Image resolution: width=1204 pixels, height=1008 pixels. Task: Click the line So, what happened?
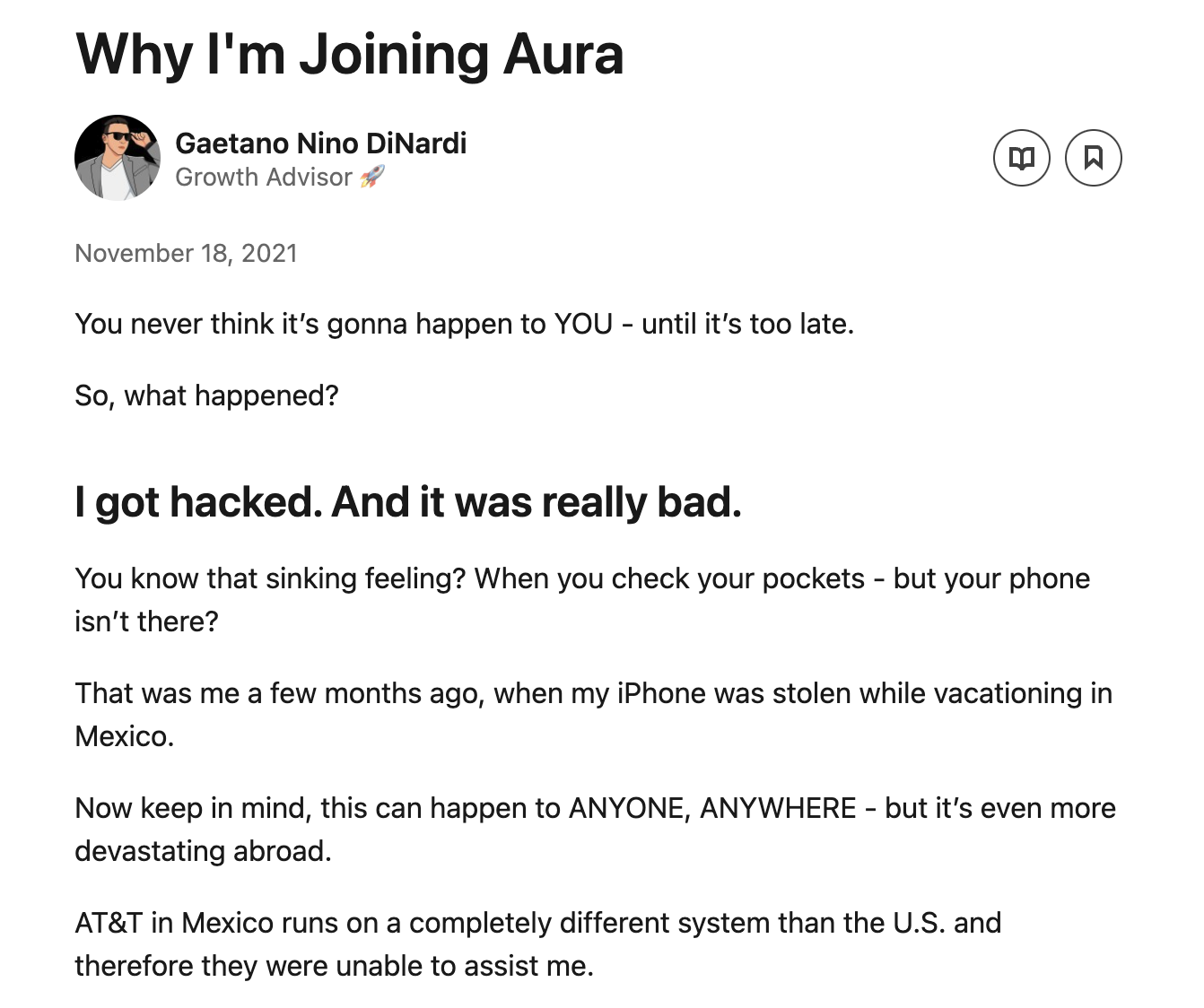(x=207, y=395)
